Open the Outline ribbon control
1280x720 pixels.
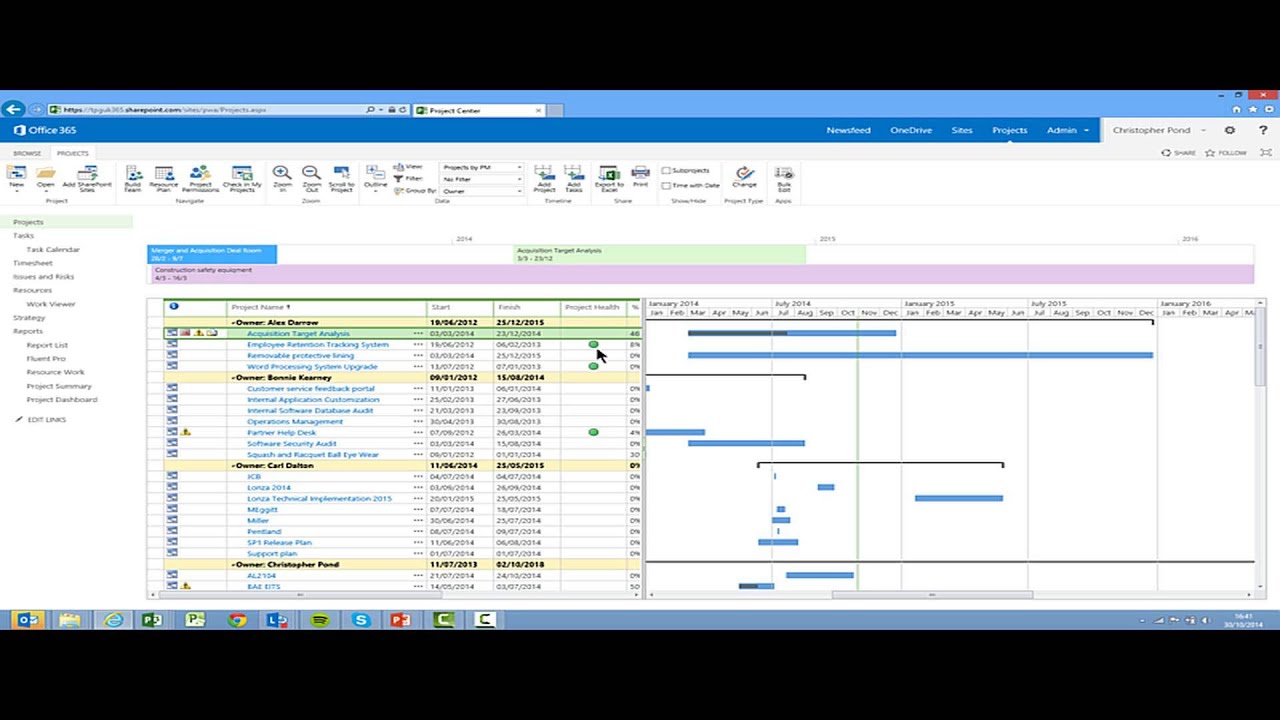[375, 178]
